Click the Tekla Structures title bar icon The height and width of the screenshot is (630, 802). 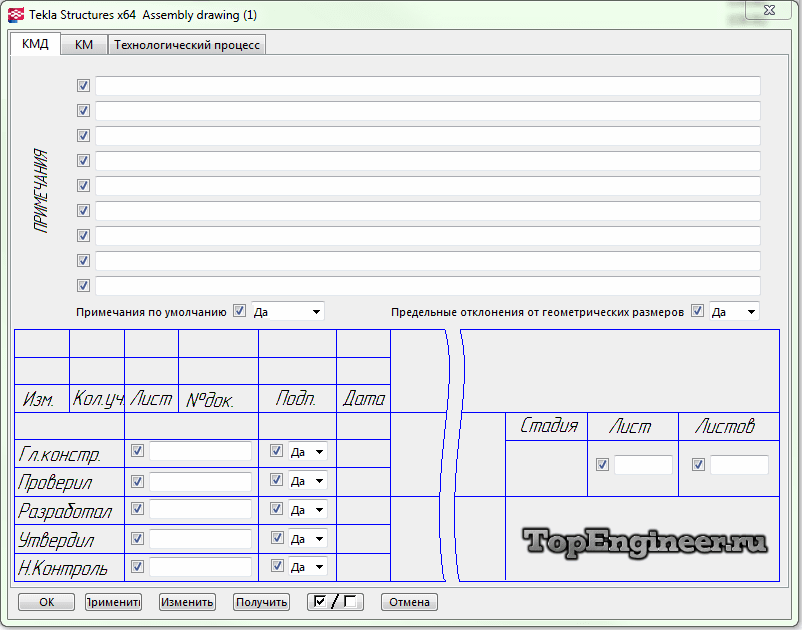tap(15, 15)
